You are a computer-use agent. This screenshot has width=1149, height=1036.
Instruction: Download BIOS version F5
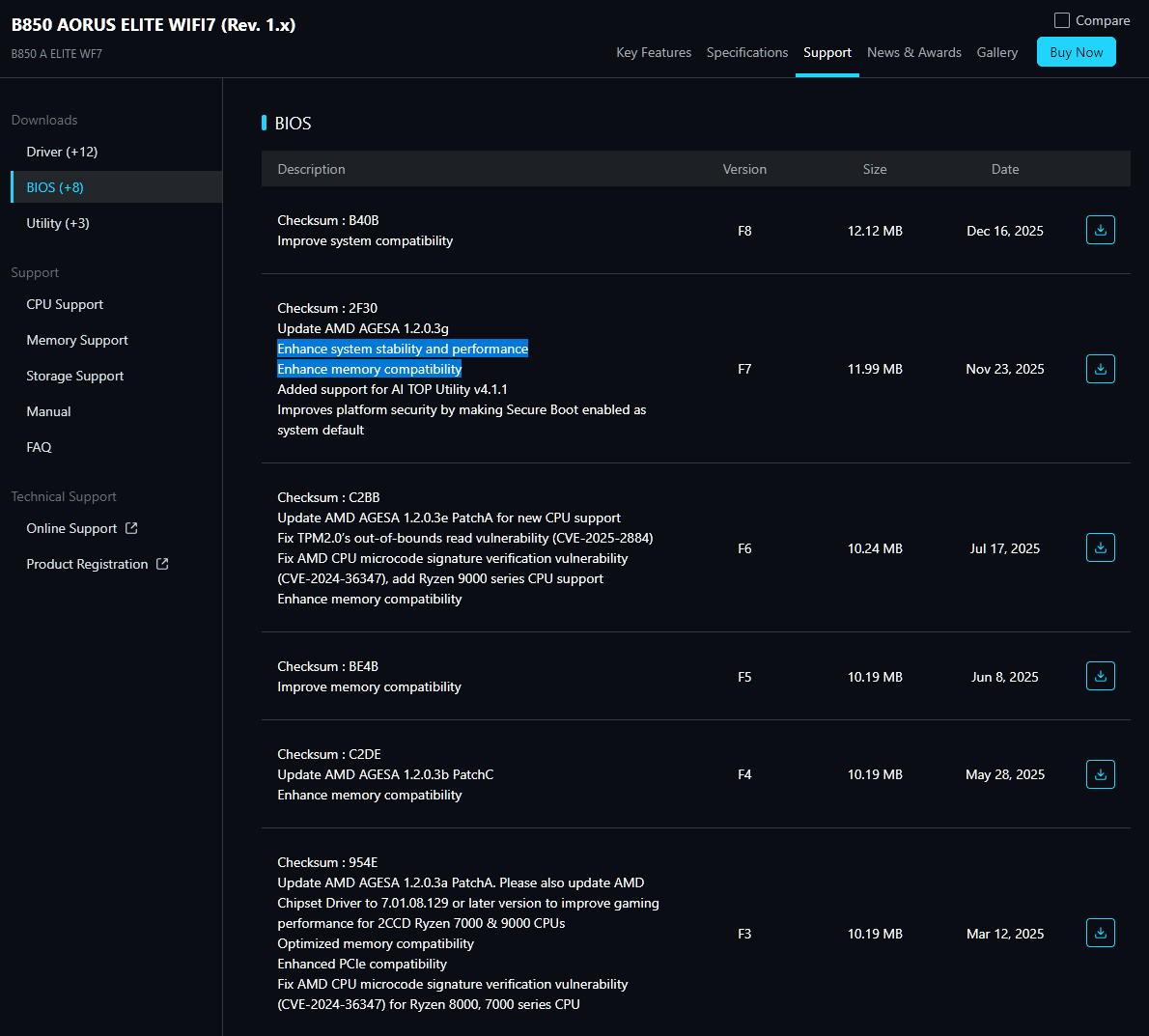(x=1100, y=676)
